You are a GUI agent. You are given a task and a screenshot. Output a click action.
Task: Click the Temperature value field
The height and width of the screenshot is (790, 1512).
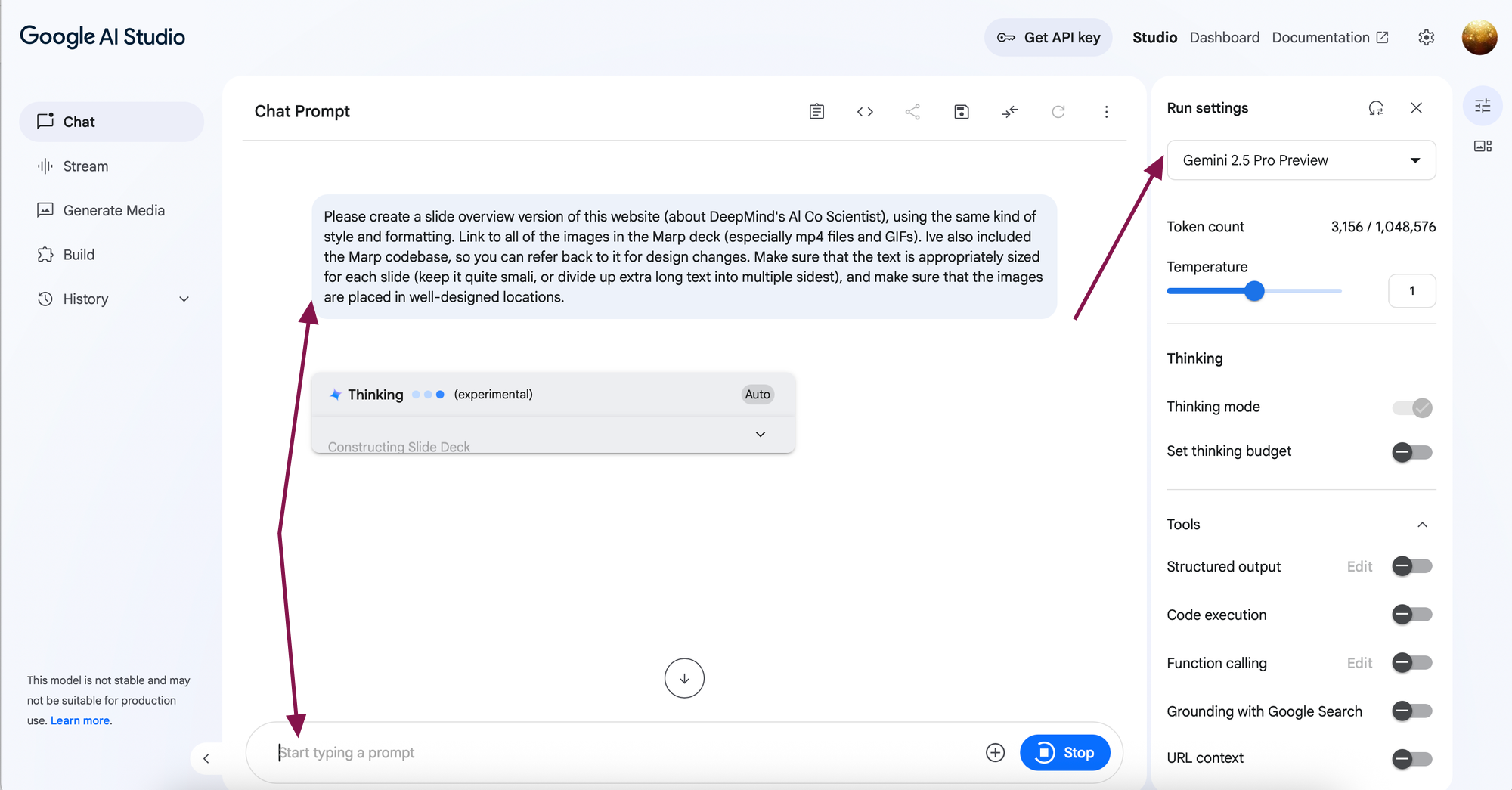click(x=1411, y=291)
